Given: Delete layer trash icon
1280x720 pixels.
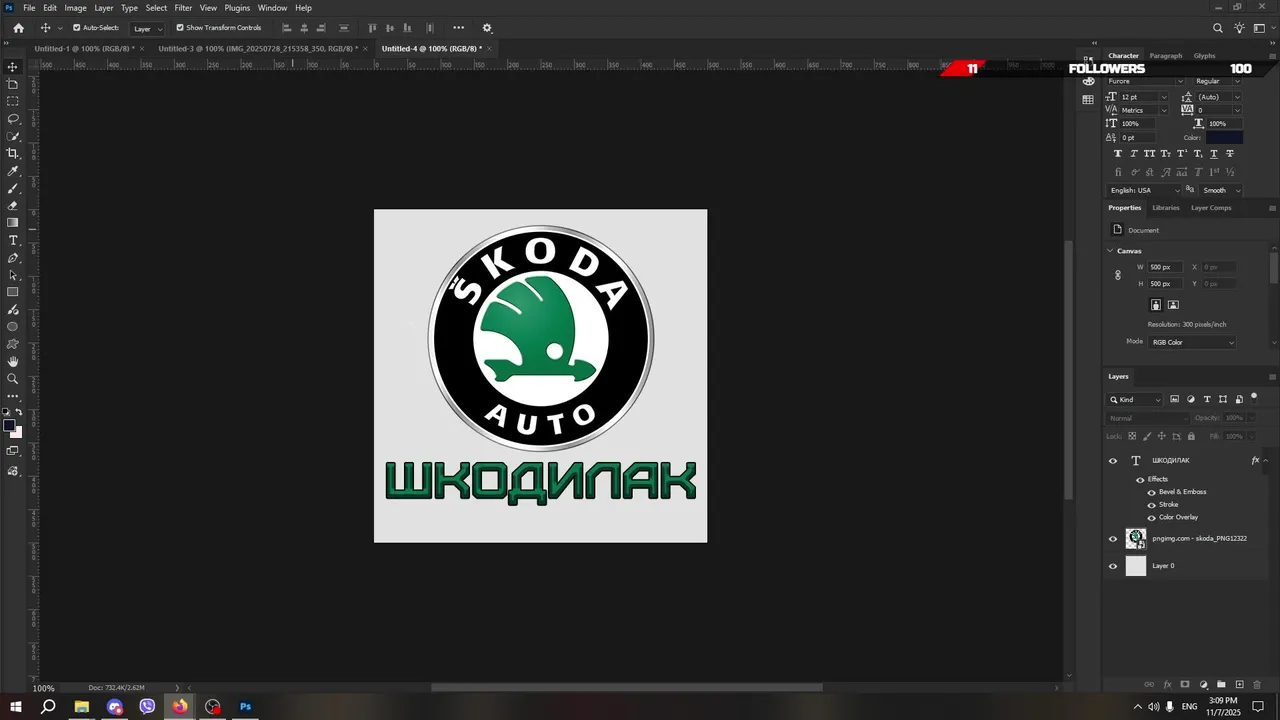Looking at the screenshot, I should click(1258, 685).
